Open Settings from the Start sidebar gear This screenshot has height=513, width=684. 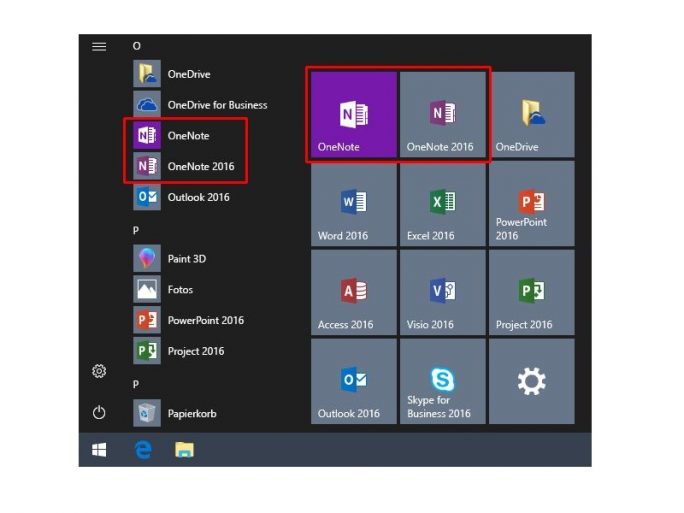pyautogui.click(x=99, y=371)
